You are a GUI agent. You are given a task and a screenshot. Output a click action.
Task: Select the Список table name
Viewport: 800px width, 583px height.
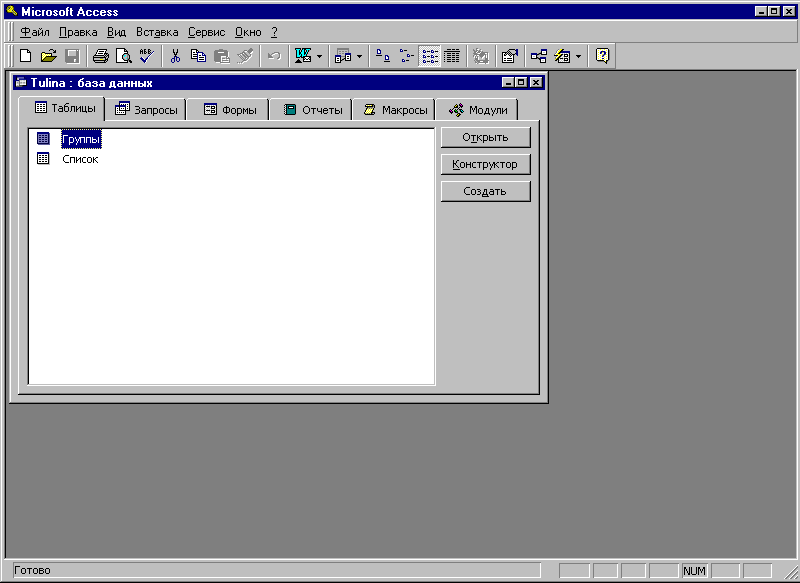point(80,159)
